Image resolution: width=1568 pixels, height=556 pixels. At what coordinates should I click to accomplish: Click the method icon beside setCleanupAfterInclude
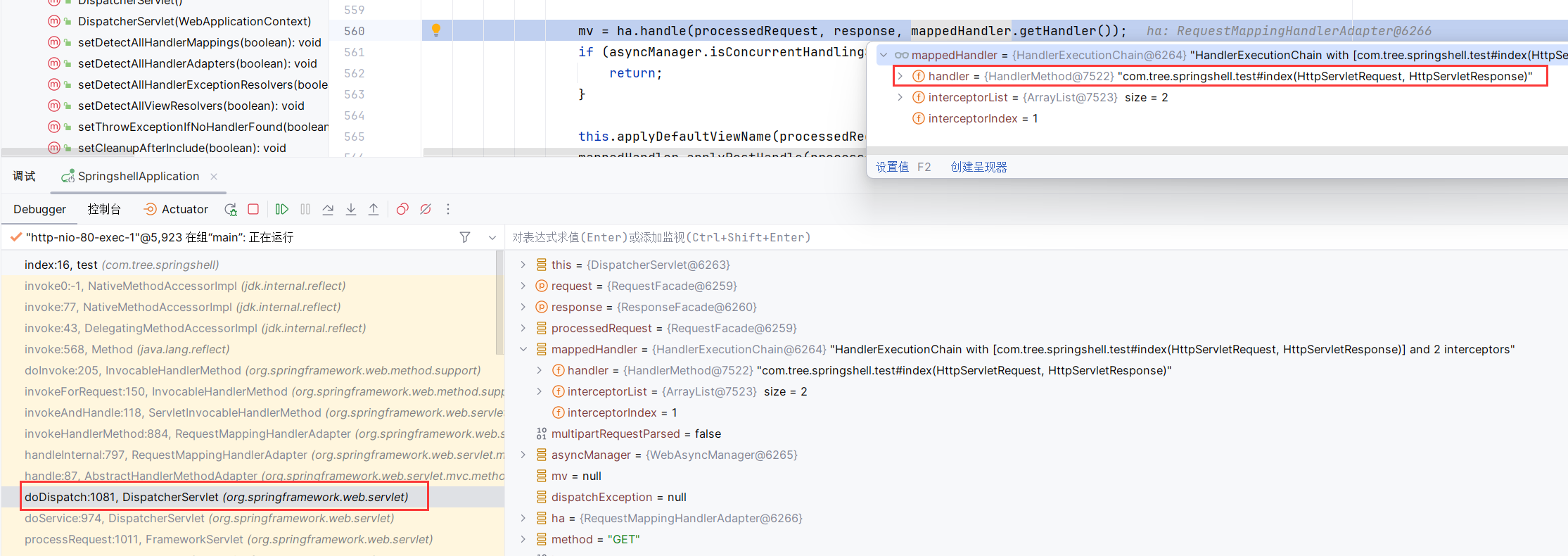(53, 148)
